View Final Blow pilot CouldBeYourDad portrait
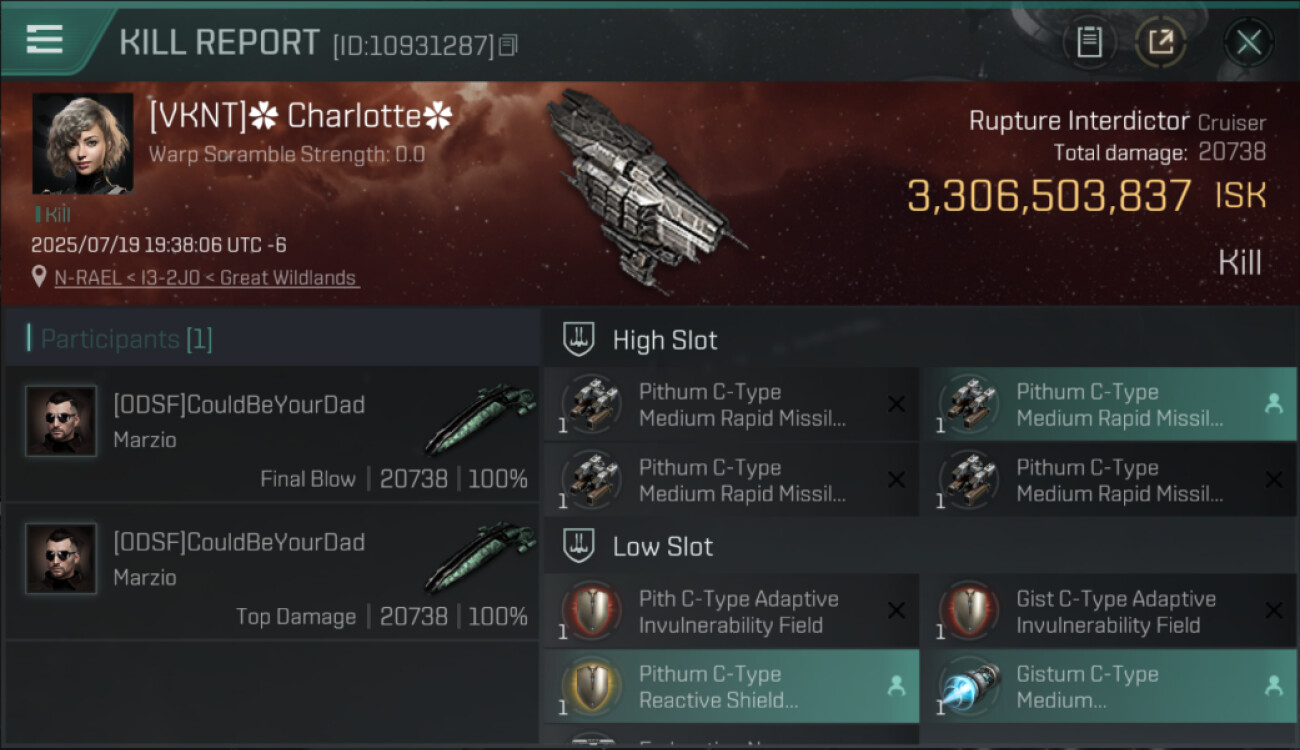Viewport: 1300px width, 750px height. pyautogui.click(x=61, y=421)
